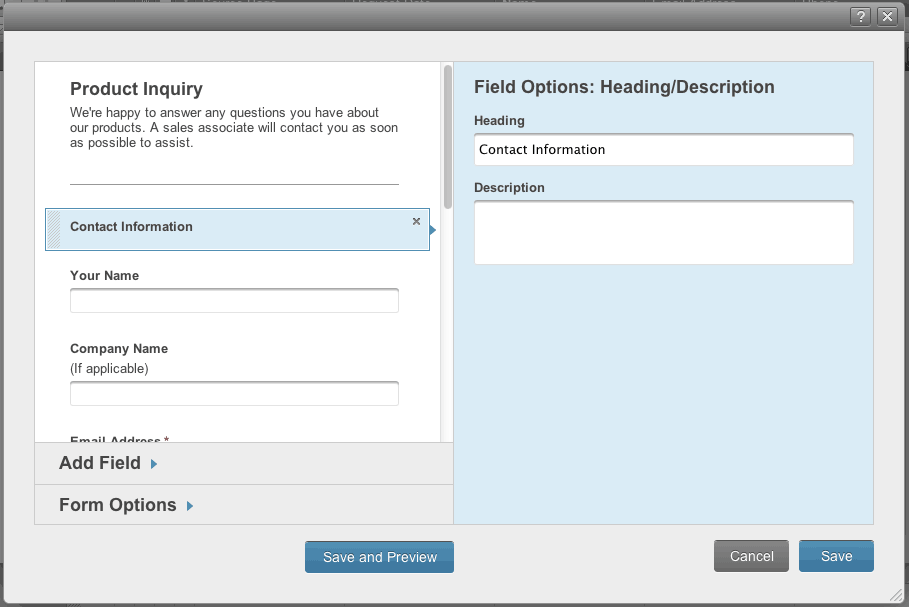This screenshot has height=607, width=909.
Task: Click the Your Name input box
Action: (234, 300)
